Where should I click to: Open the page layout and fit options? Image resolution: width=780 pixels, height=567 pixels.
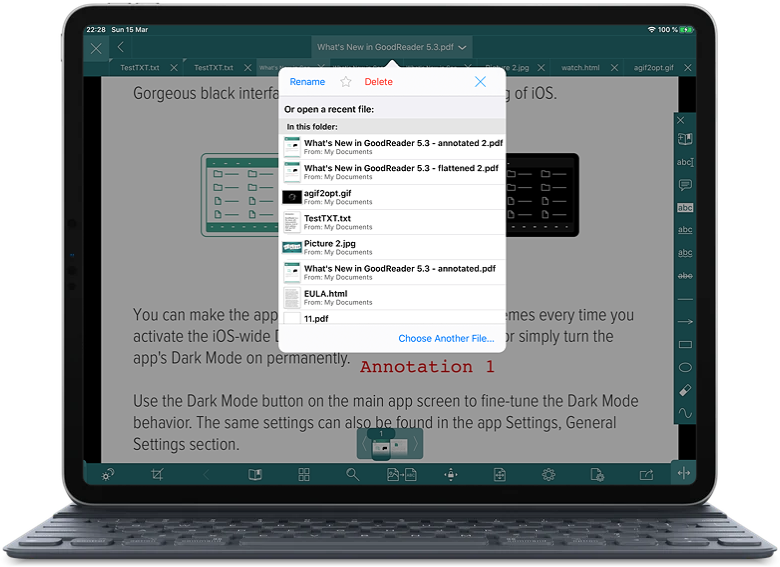pos(500,474)
